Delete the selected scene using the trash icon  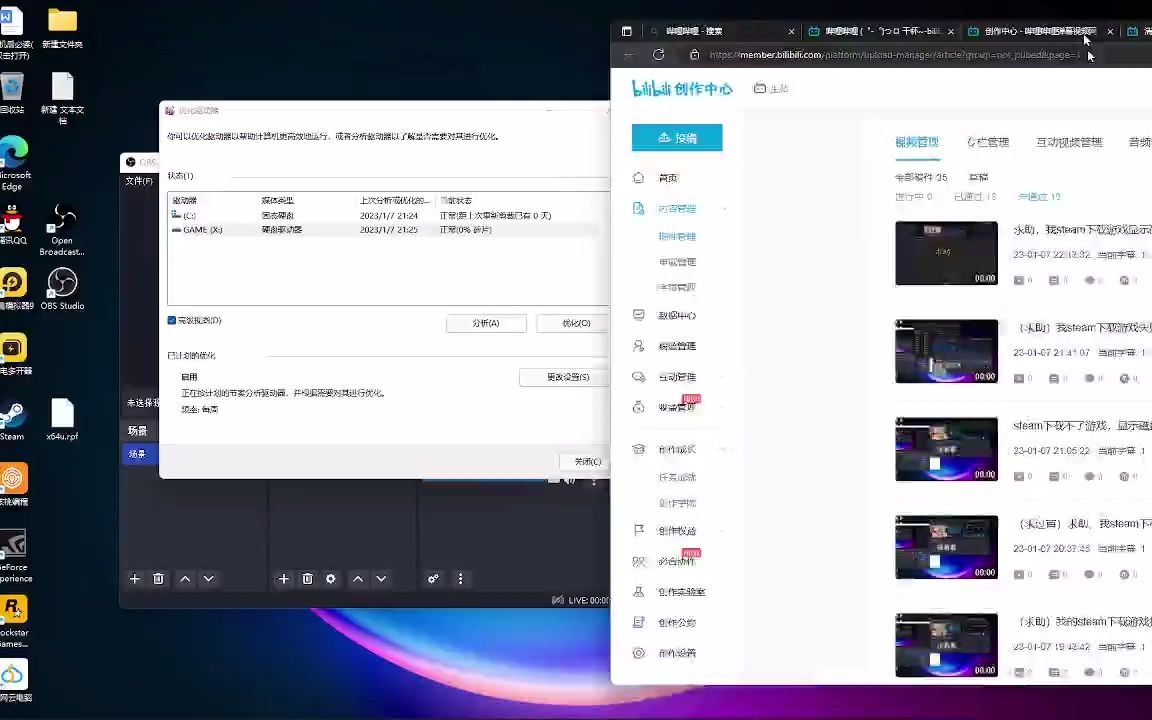click(159, 578)
